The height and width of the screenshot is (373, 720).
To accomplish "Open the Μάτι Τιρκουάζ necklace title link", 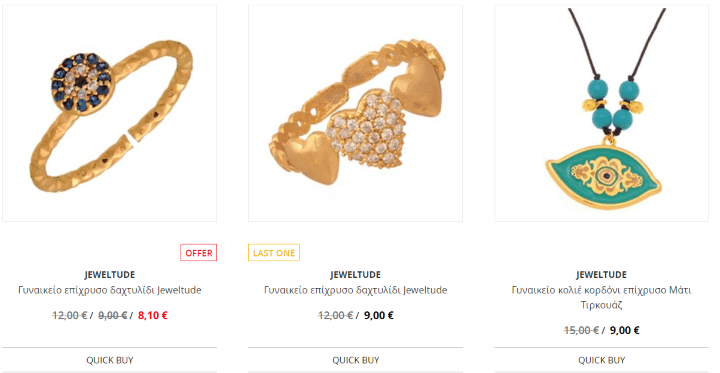I will [x=602, y=297].
